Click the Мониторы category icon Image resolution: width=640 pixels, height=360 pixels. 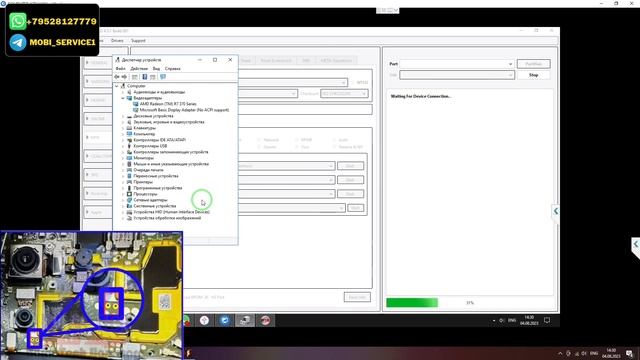[129, 158]
